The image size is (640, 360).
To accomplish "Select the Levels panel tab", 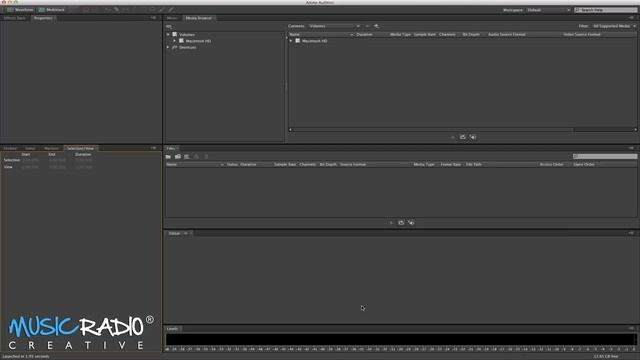I will 172,329.
